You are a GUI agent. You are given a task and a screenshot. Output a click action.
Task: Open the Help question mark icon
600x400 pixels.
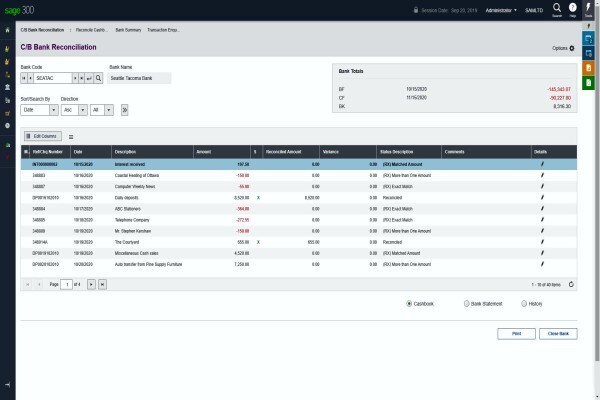coord(572,8)
